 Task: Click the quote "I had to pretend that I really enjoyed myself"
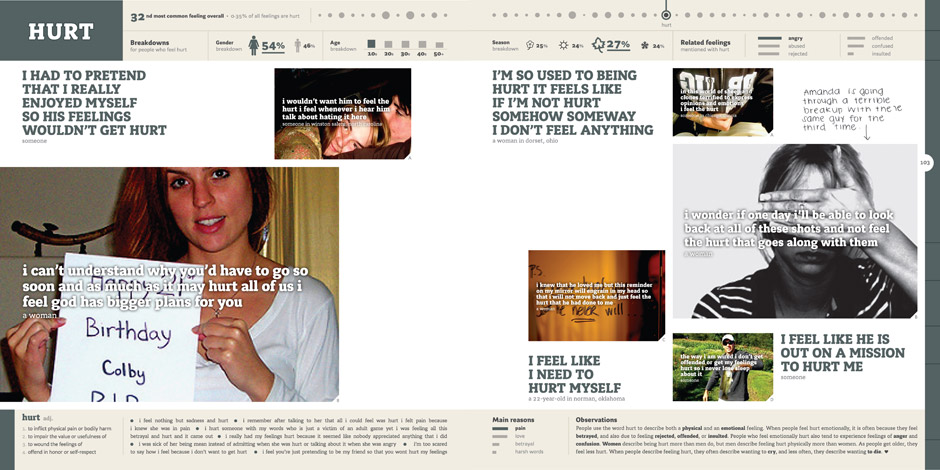click(94, 103)
